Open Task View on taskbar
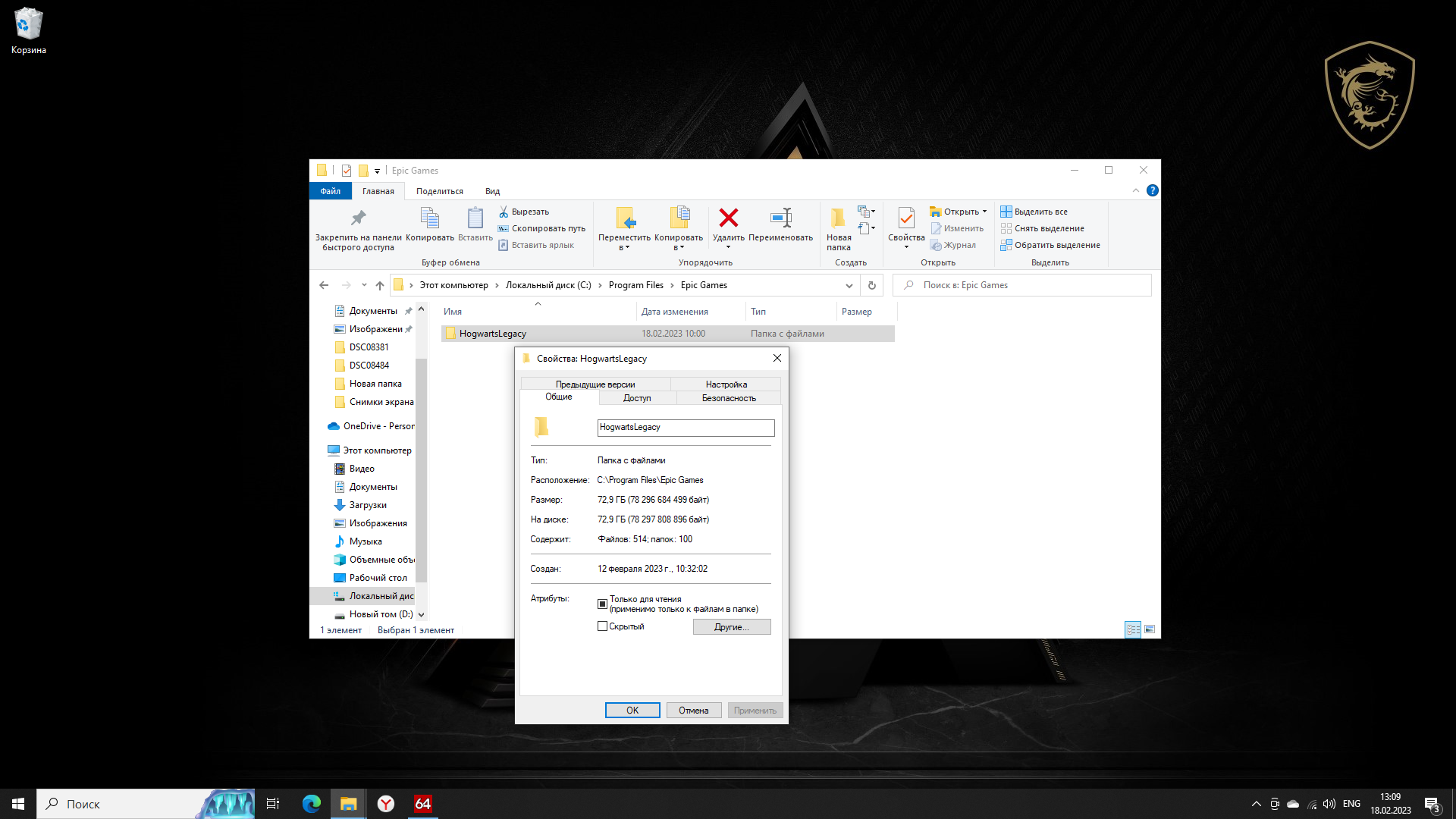The width and height of the screenshot is (1456, 819). pyautogui.click(x=273, y=804)
